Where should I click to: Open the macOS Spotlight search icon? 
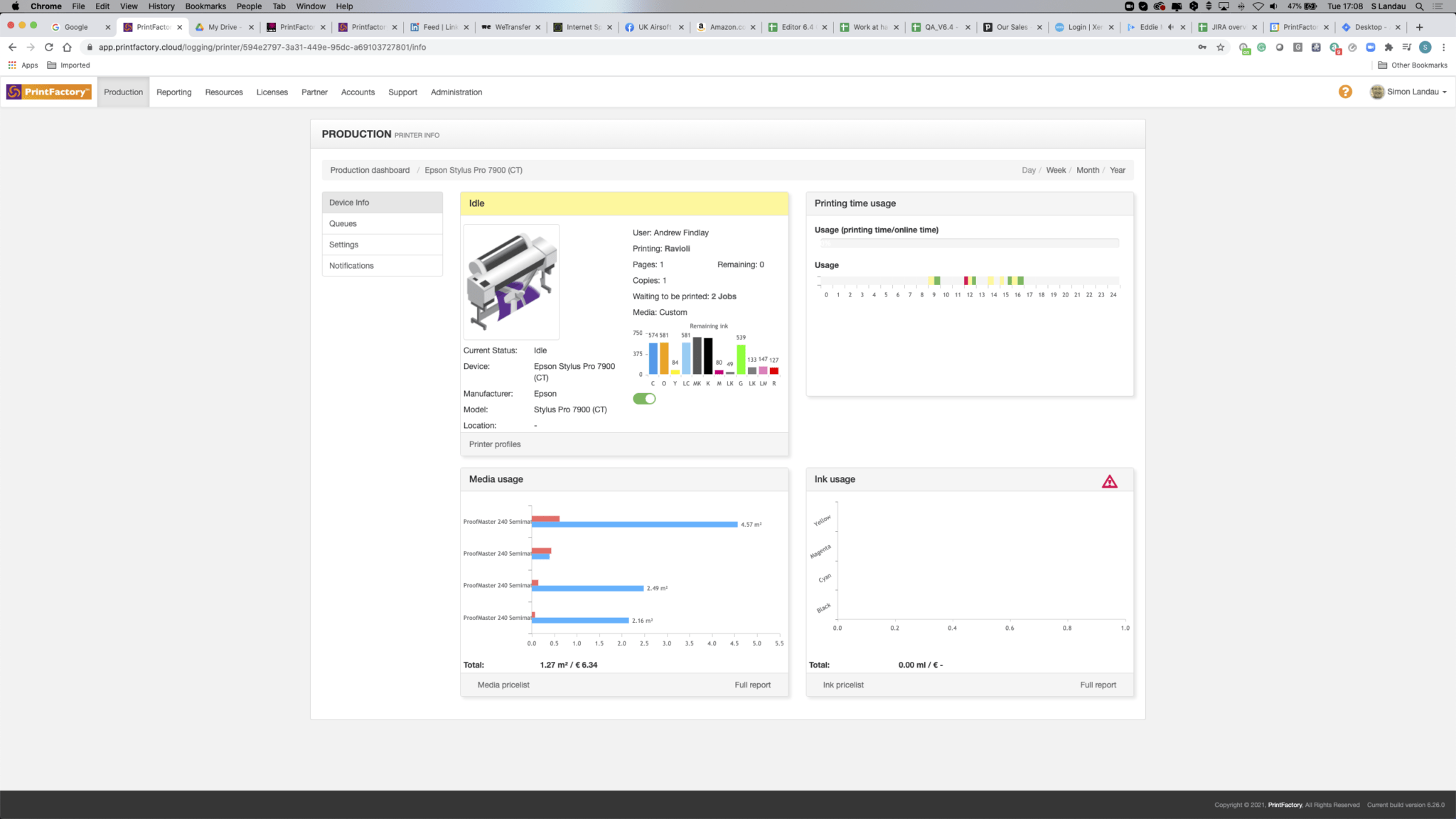pos(1419,6)
